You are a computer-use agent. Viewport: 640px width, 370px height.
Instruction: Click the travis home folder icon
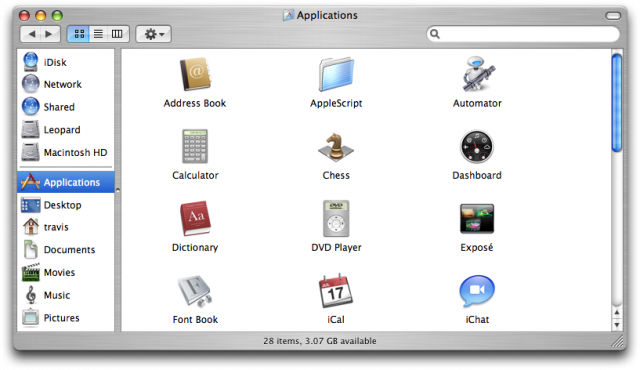tap(31, 227)
